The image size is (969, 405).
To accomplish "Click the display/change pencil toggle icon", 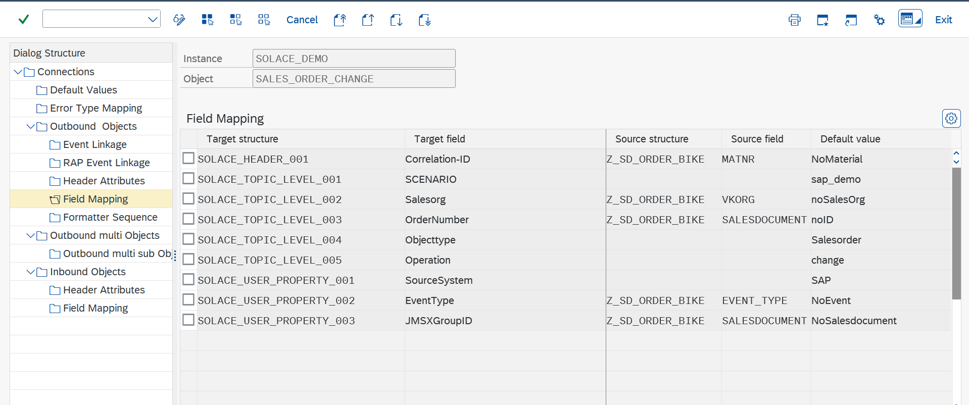I will point(179,19).
